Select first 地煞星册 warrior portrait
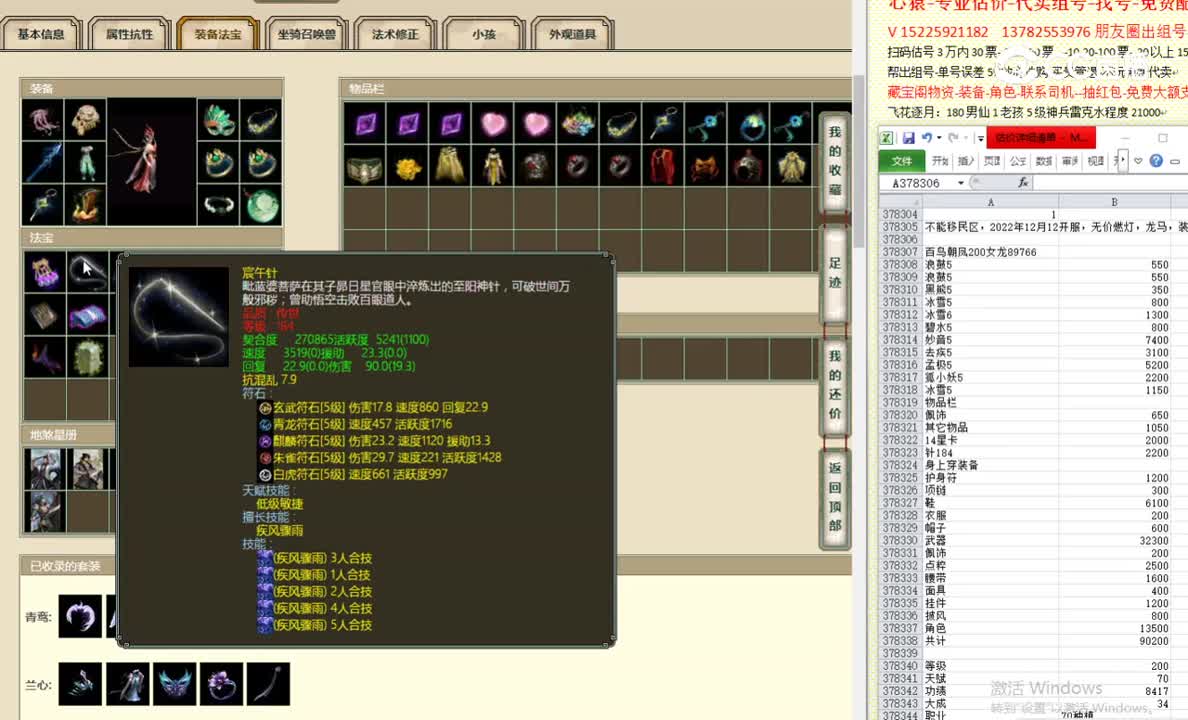Image resolution: width=1188 pixels, height=720 pixels. [45, 469]
